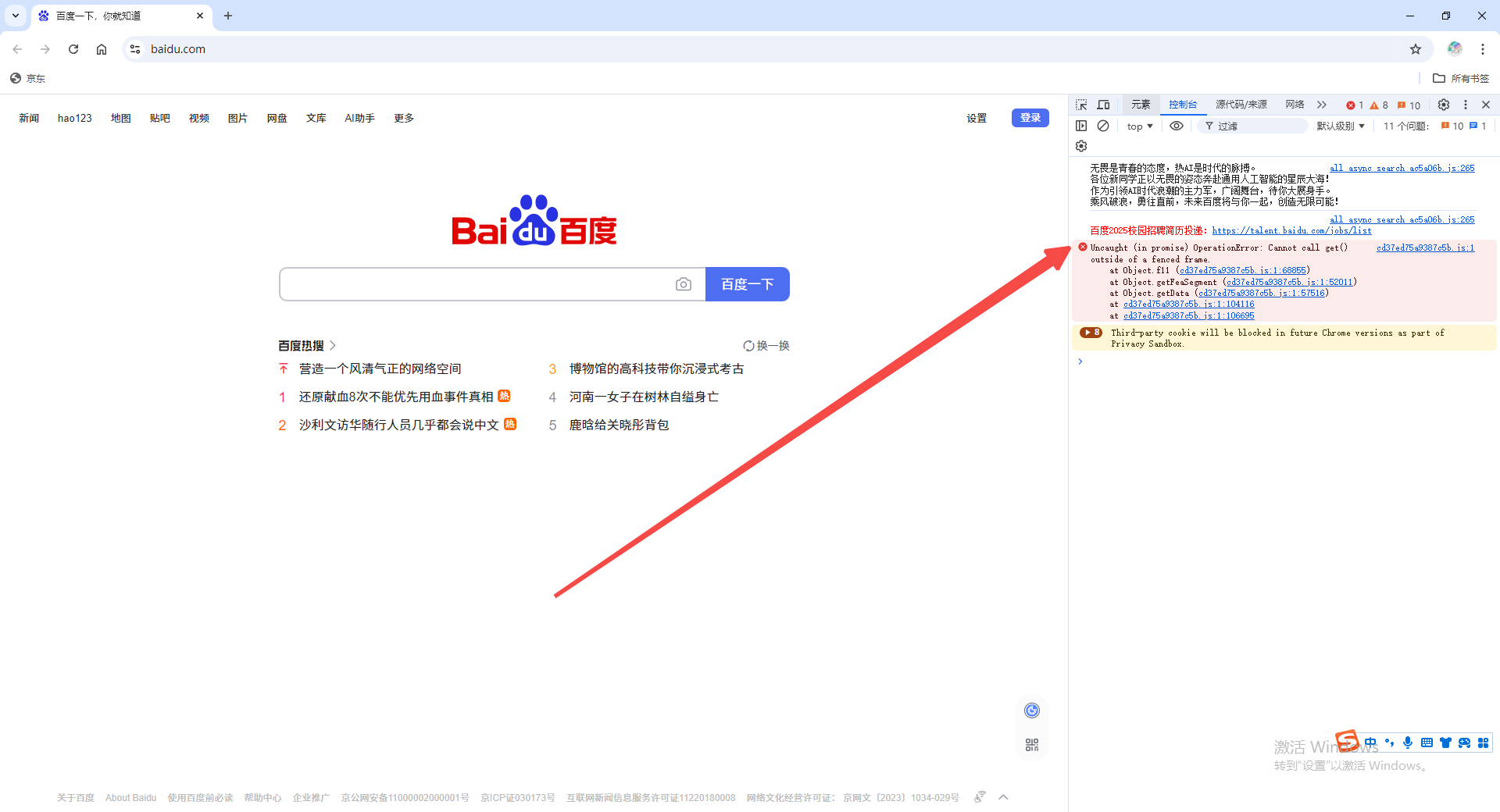Expand 百度热搜 with its chevron arrow
Image resolution: width=1500 pixels, height=812 pixels.
pyautogui.click(x=333, y=345)
